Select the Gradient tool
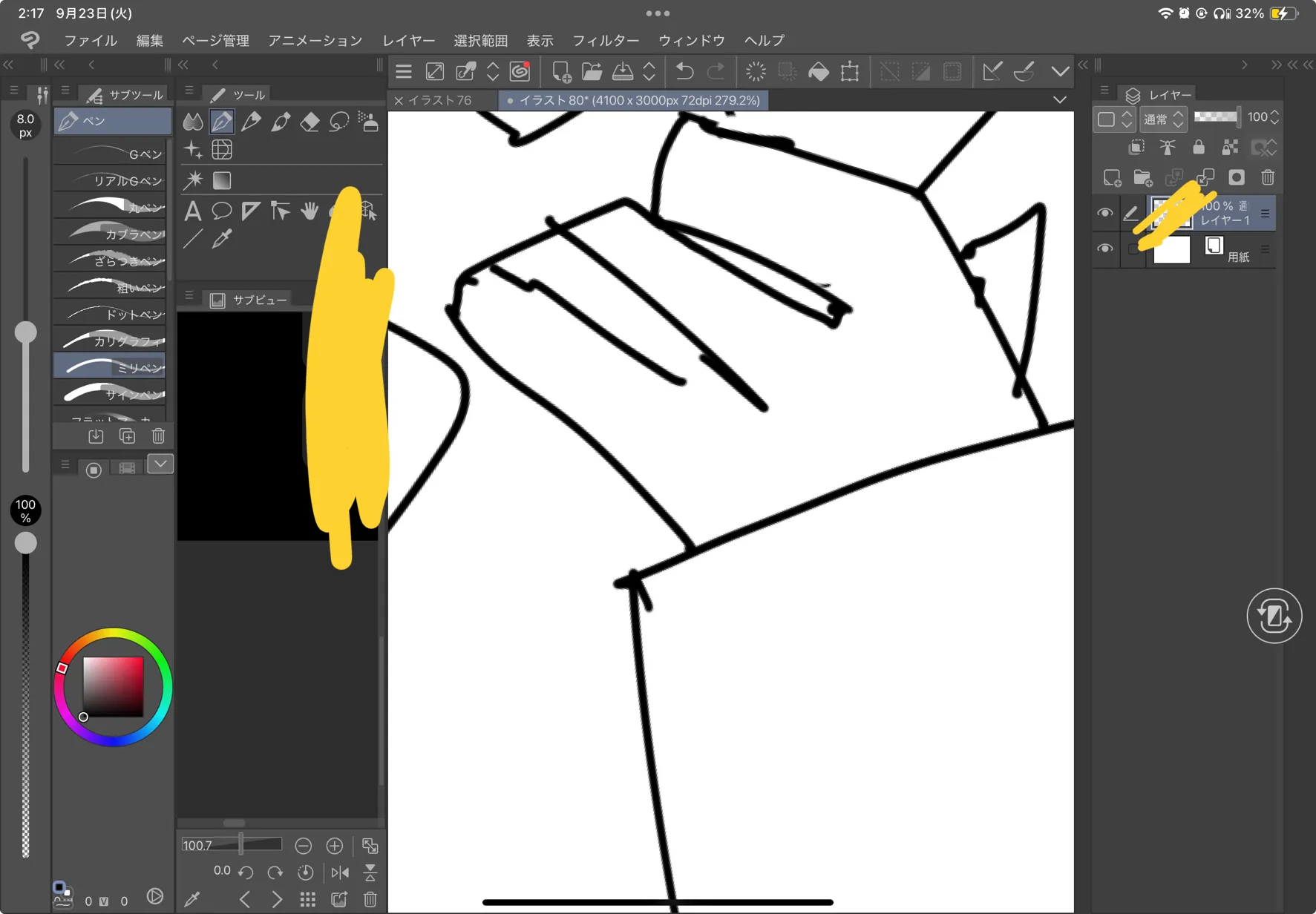Image resolution: width=1316 pixels, height=914 pixels. [x=222, y=180]
